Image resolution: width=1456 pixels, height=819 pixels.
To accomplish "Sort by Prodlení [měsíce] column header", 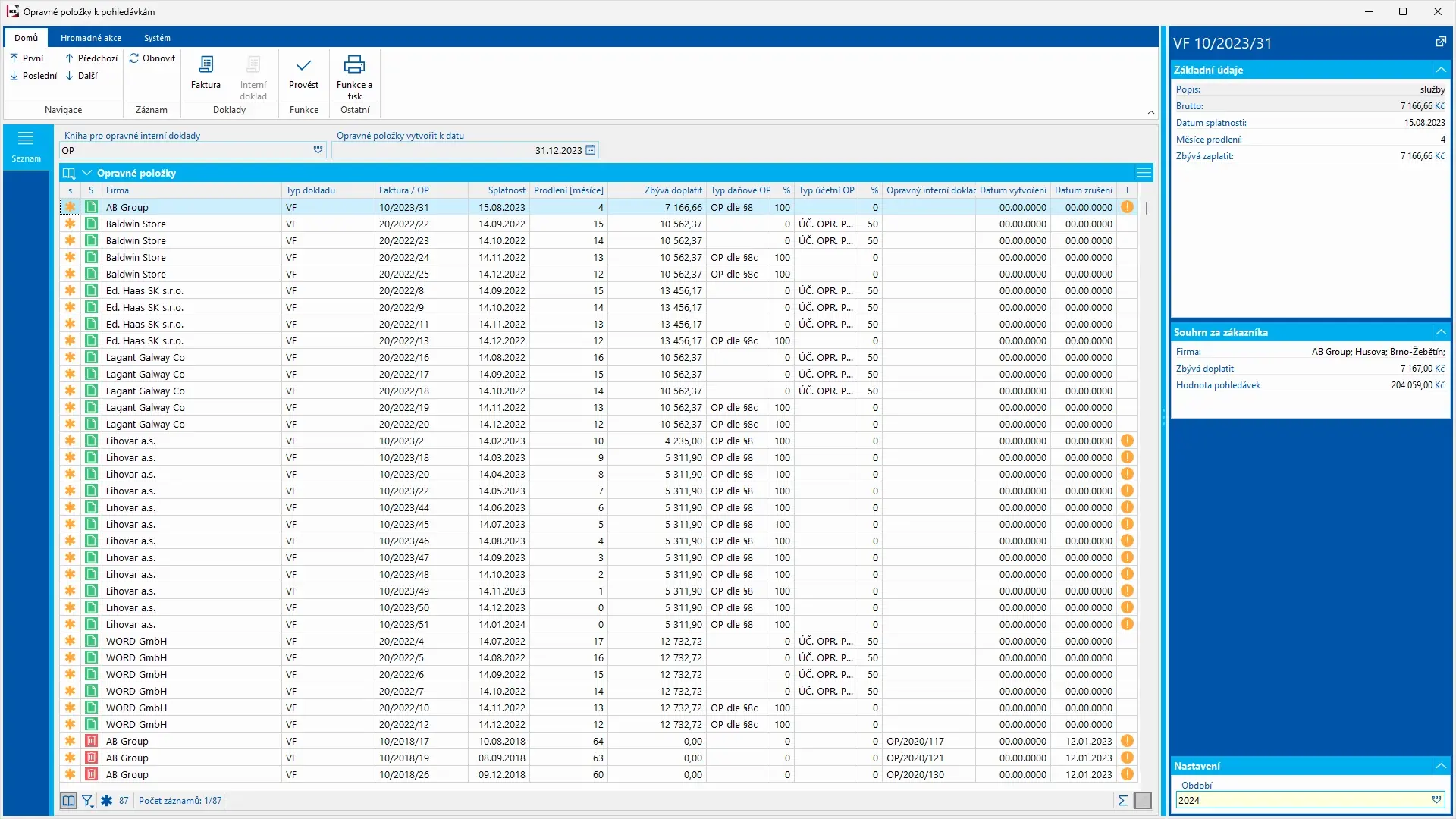I will click(568, 190).
